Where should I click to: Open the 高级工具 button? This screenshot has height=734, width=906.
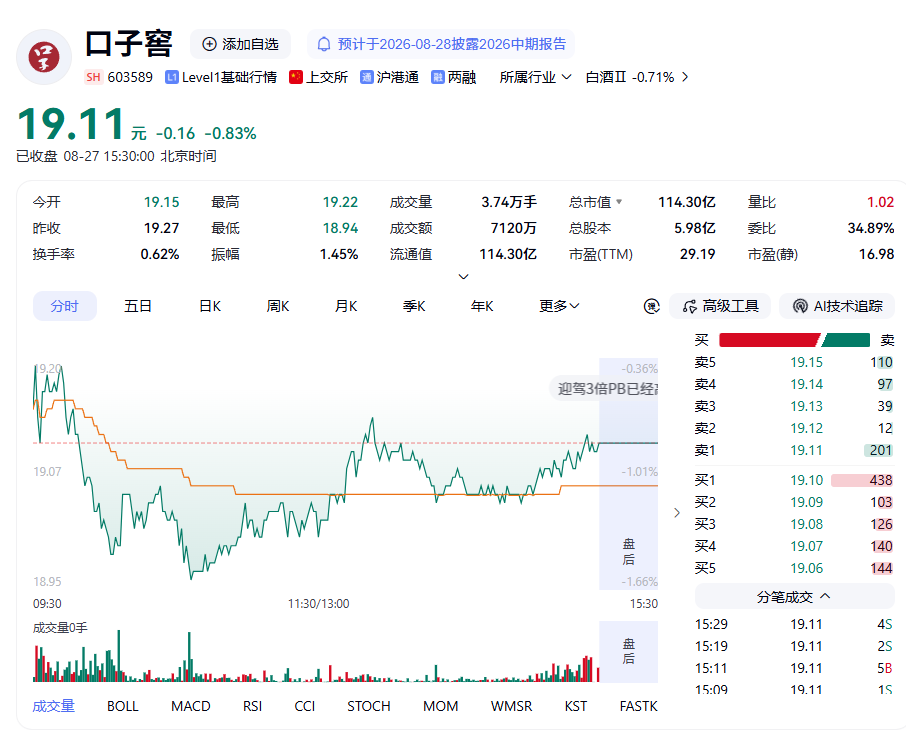tap(720, 306)
